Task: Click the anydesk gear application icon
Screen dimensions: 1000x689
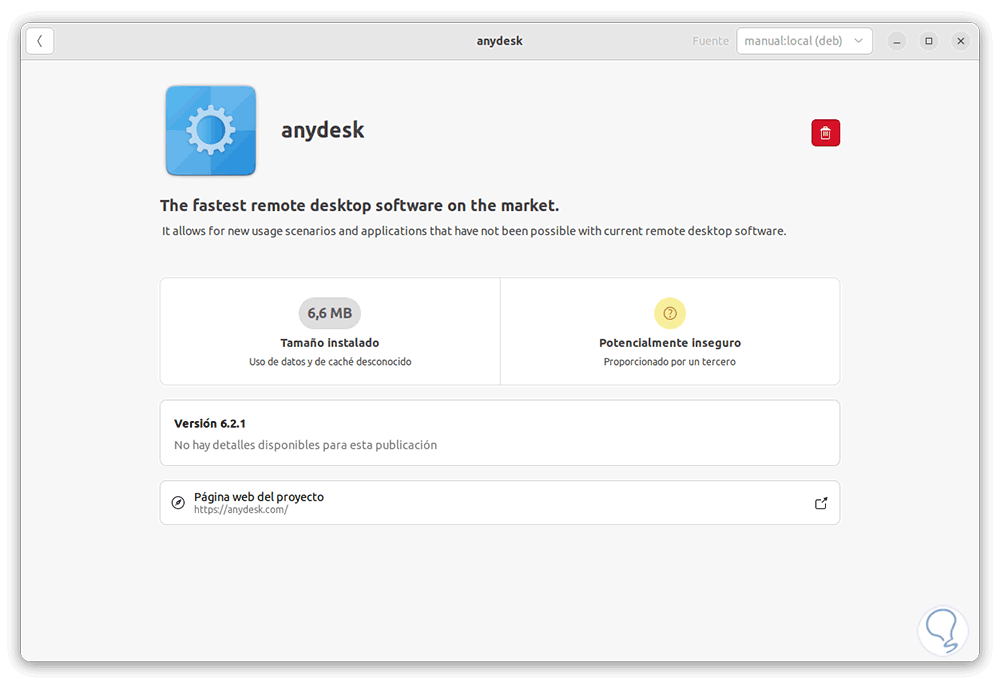Action: tap(210, 130)
